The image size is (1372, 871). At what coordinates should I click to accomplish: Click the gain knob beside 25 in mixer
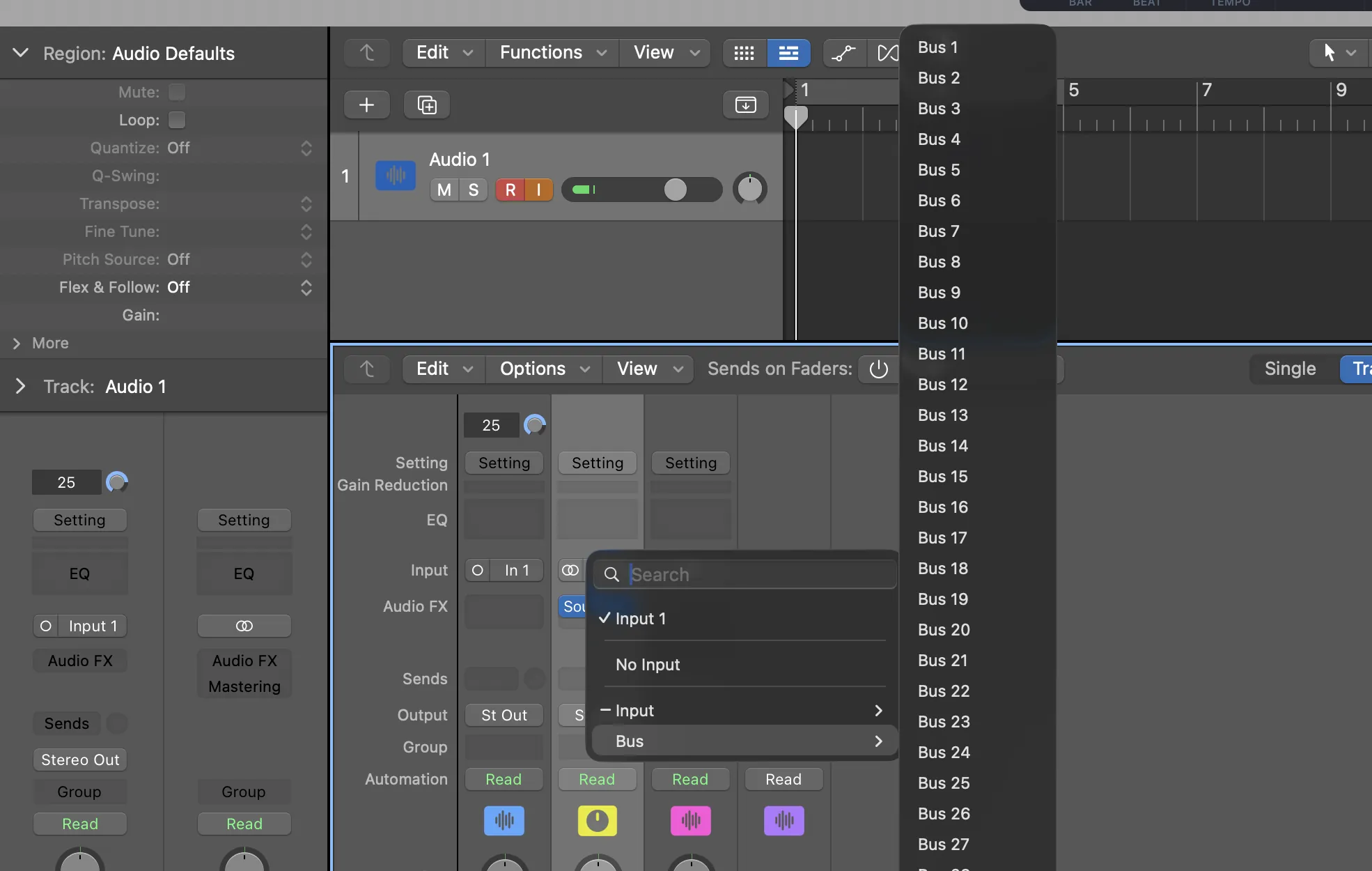(535, 425)
